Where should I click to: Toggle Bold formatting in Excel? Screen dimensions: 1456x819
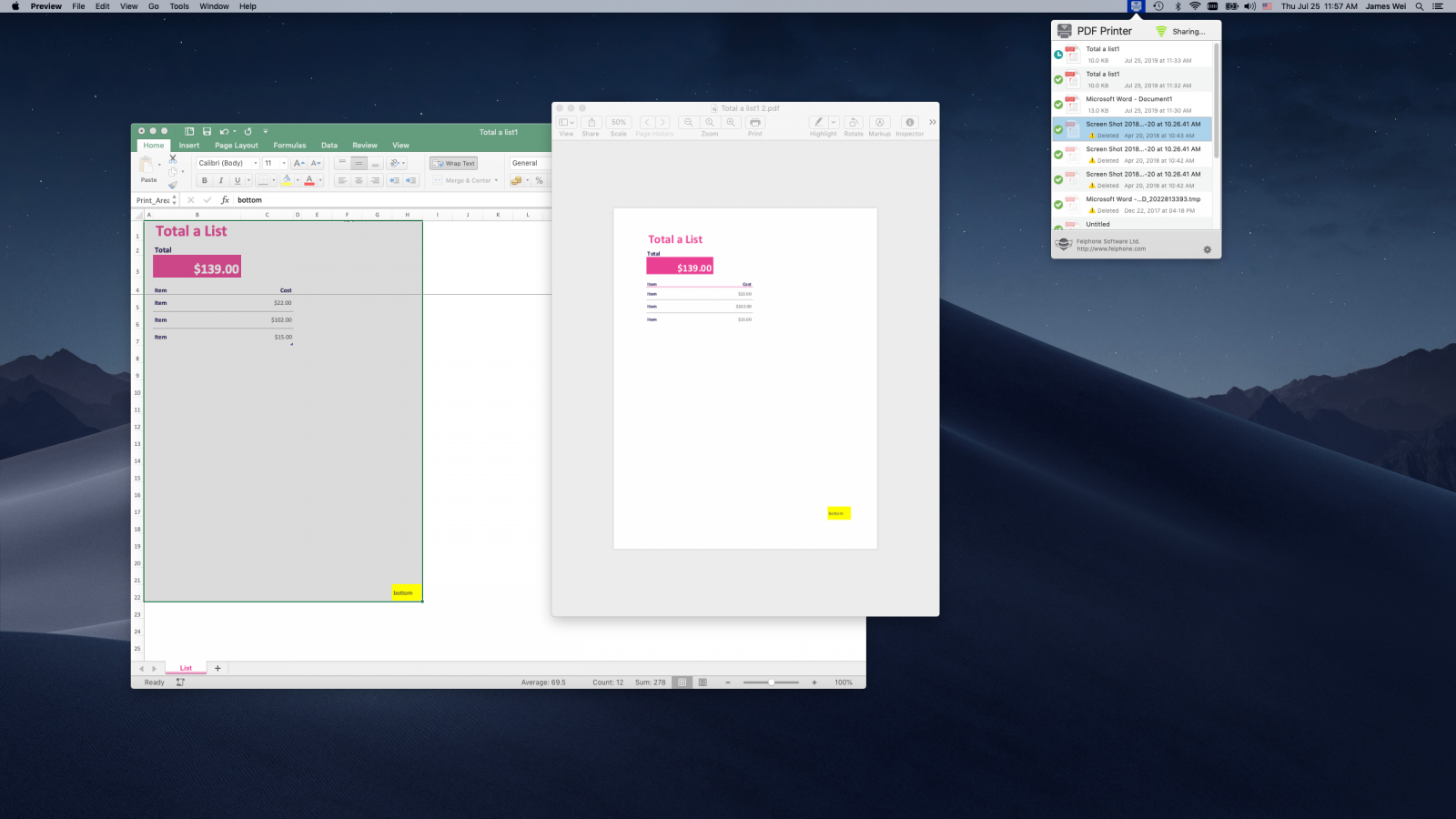[205, 180]
